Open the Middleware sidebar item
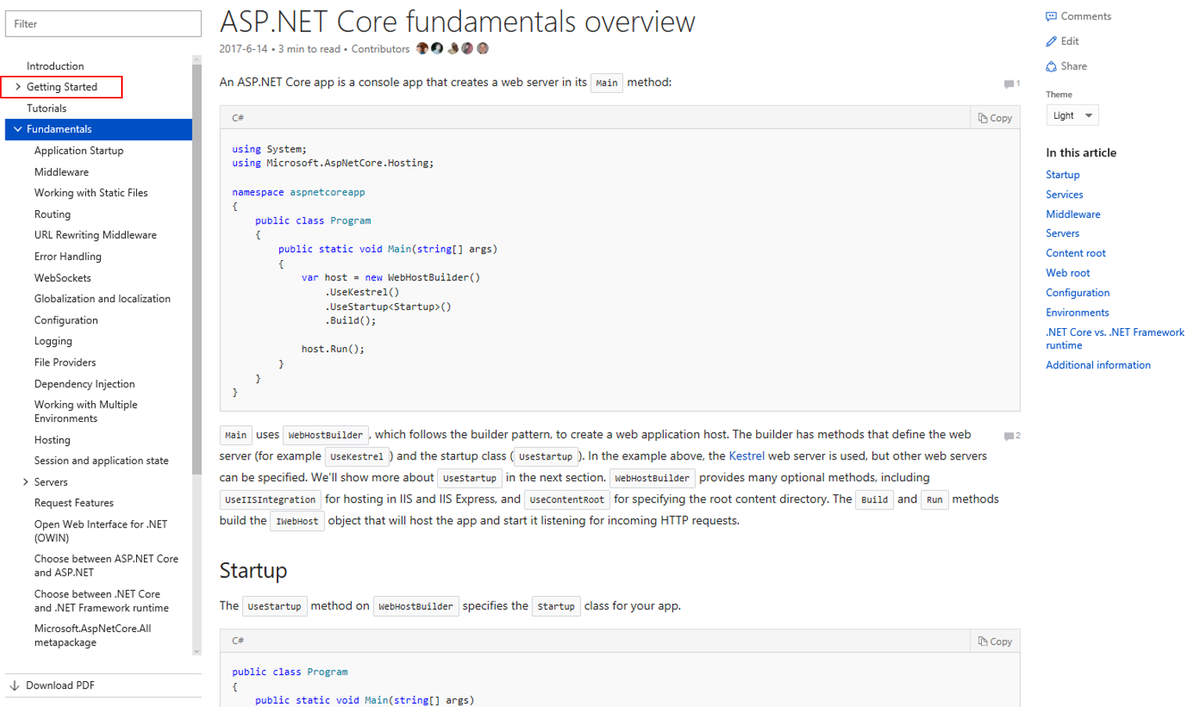 [61, 172]
